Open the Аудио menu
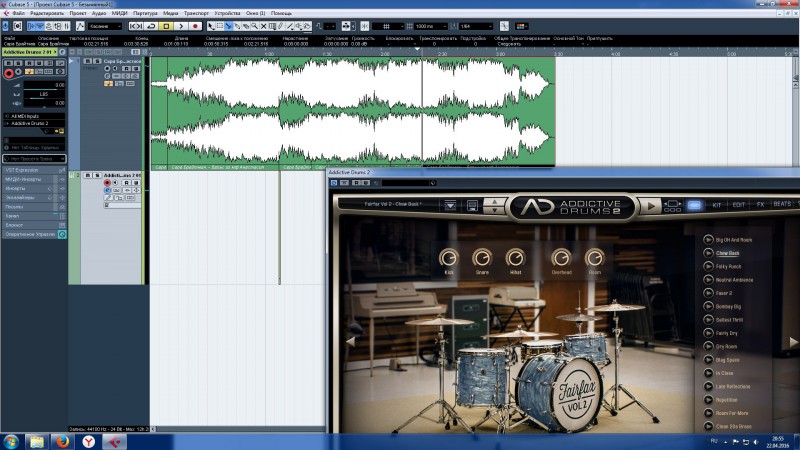The width and height of the screenshot is (800, 450). tap(99, 13)
